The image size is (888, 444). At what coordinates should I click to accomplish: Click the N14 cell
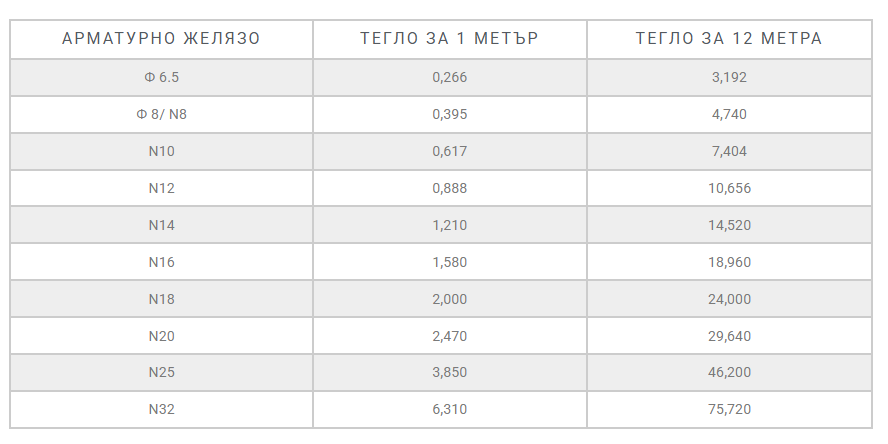click(161, 225)
